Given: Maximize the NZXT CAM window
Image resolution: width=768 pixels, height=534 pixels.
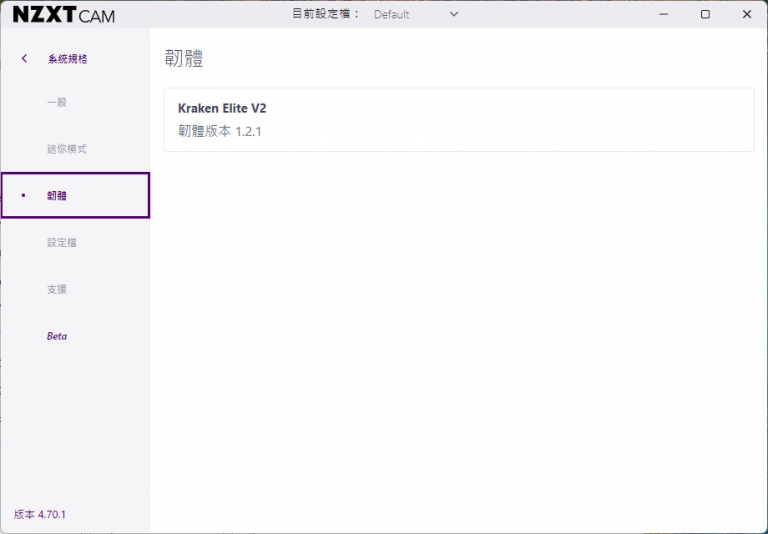Looking at the screenshot, I should click(x=705, y=14).
